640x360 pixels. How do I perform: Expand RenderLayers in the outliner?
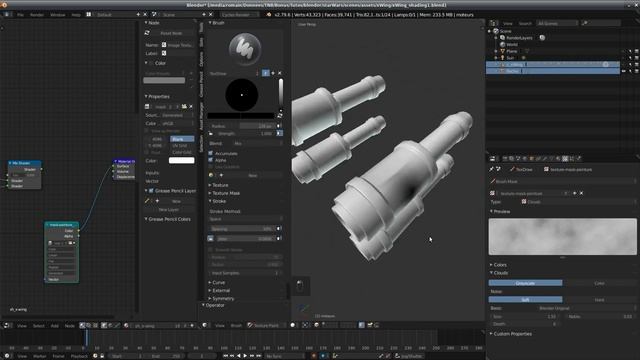coord(496,38)
